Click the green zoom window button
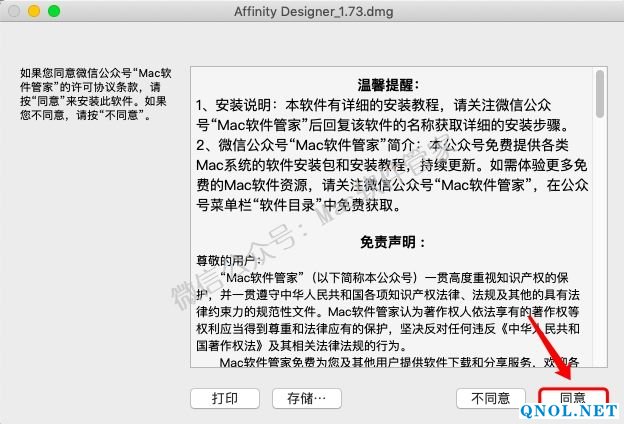 point(54,11)
